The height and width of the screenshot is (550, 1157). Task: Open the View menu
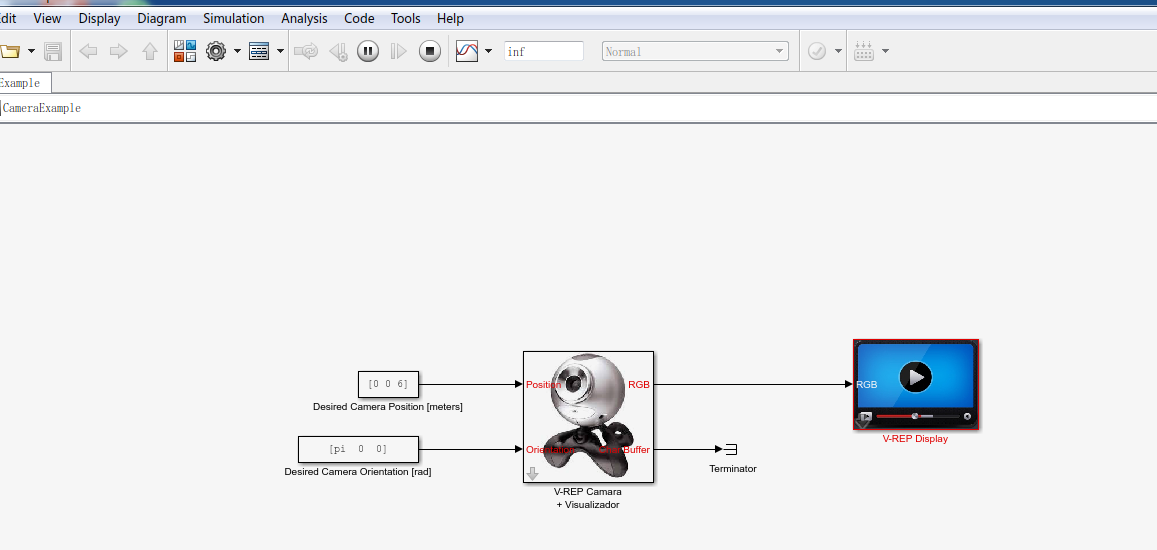(47, 18)
